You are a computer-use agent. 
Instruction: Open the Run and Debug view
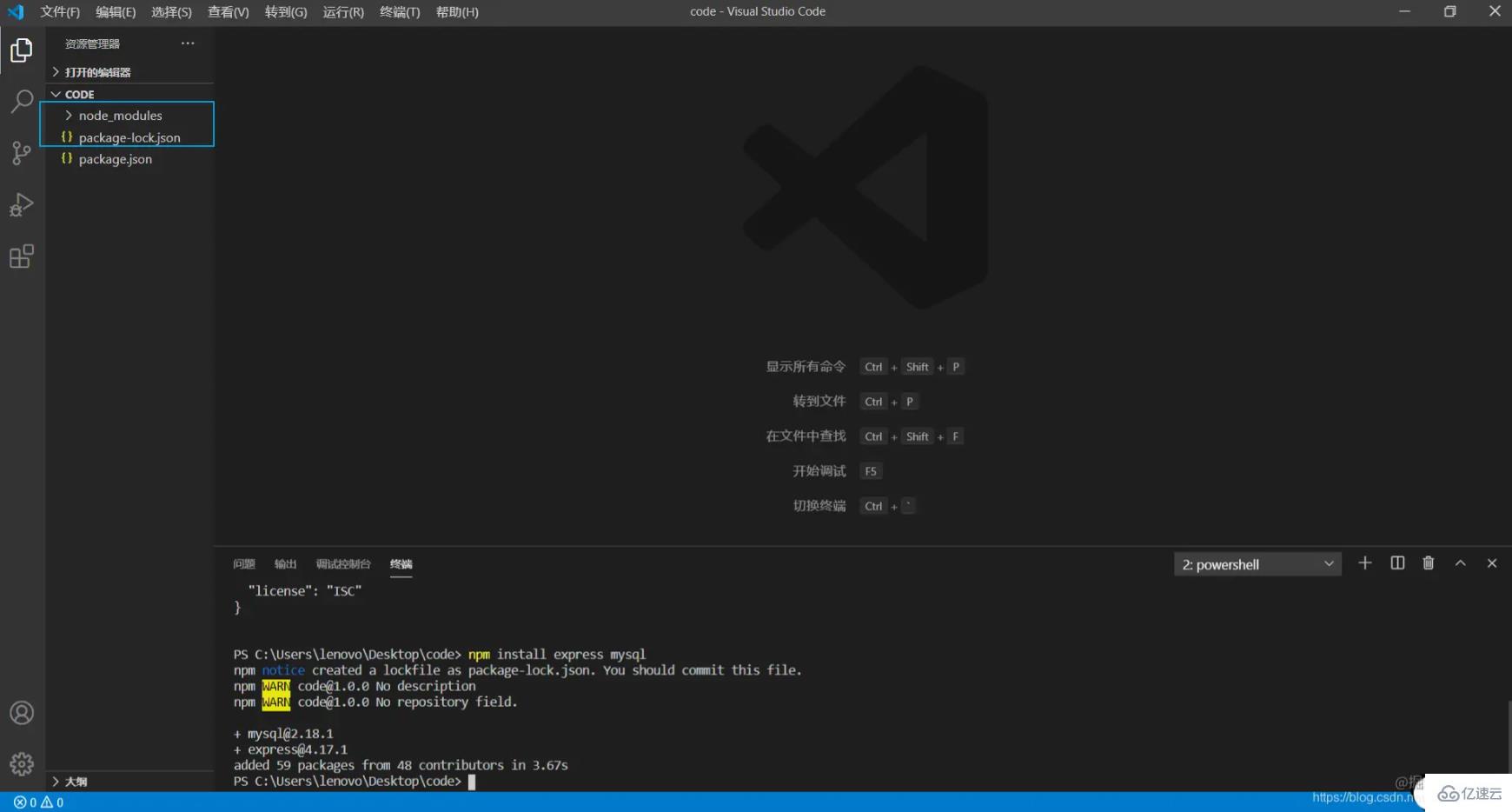[x=22, y=204]
